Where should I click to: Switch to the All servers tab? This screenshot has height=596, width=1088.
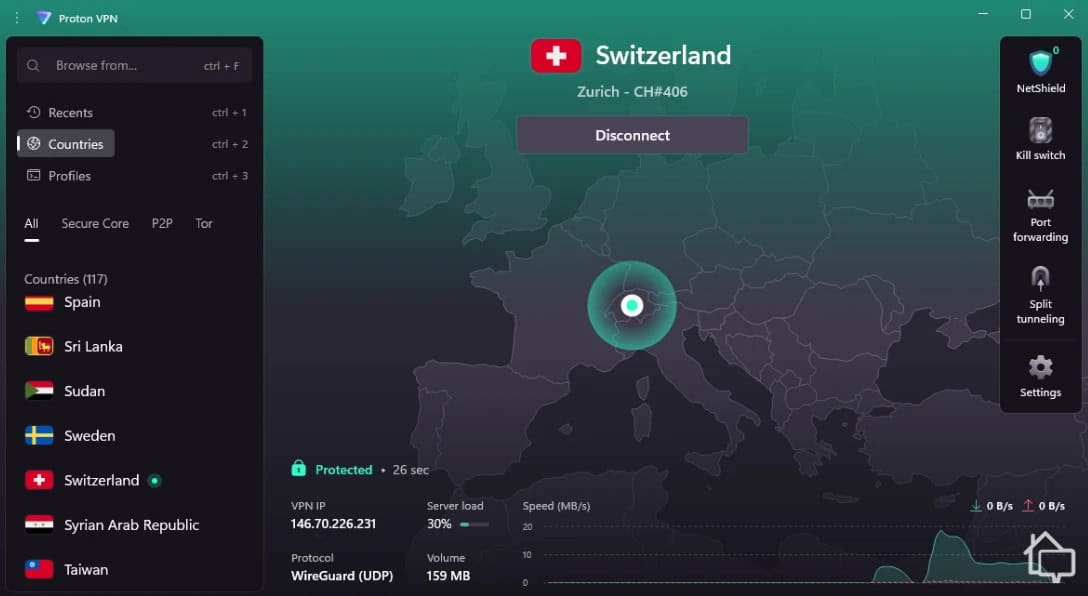click(x=31, y=223)
